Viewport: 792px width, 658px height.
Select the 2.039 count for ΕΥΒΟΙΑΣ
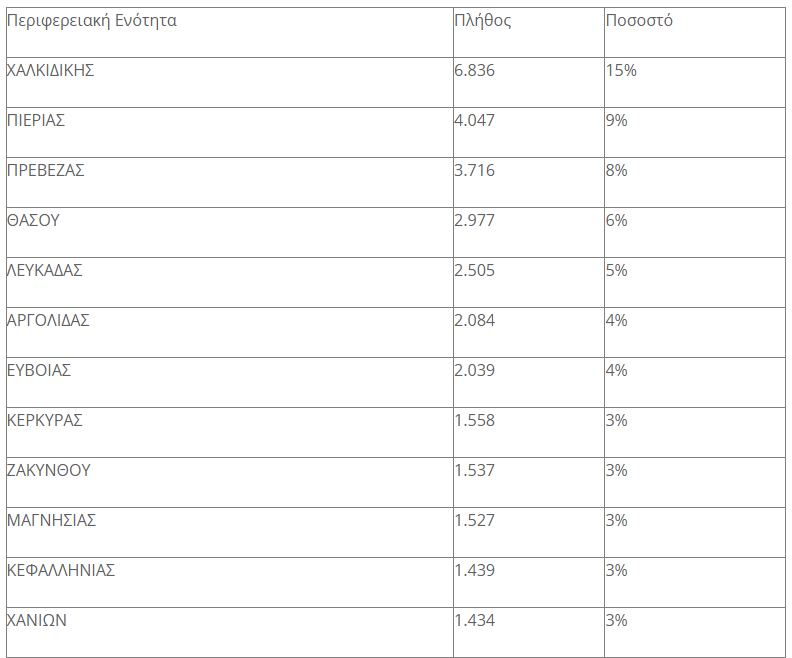pos(475,371)
